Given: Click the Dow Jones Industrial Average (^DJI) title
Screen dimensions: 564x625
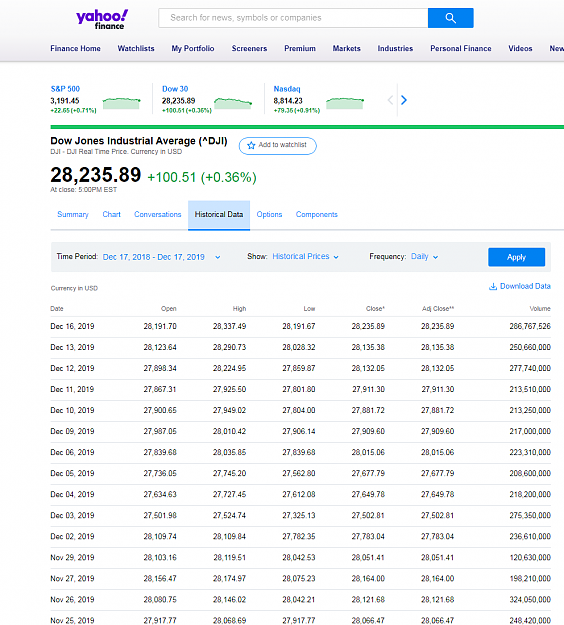Looking at the screenshot, I should click(x=139, y=141).
